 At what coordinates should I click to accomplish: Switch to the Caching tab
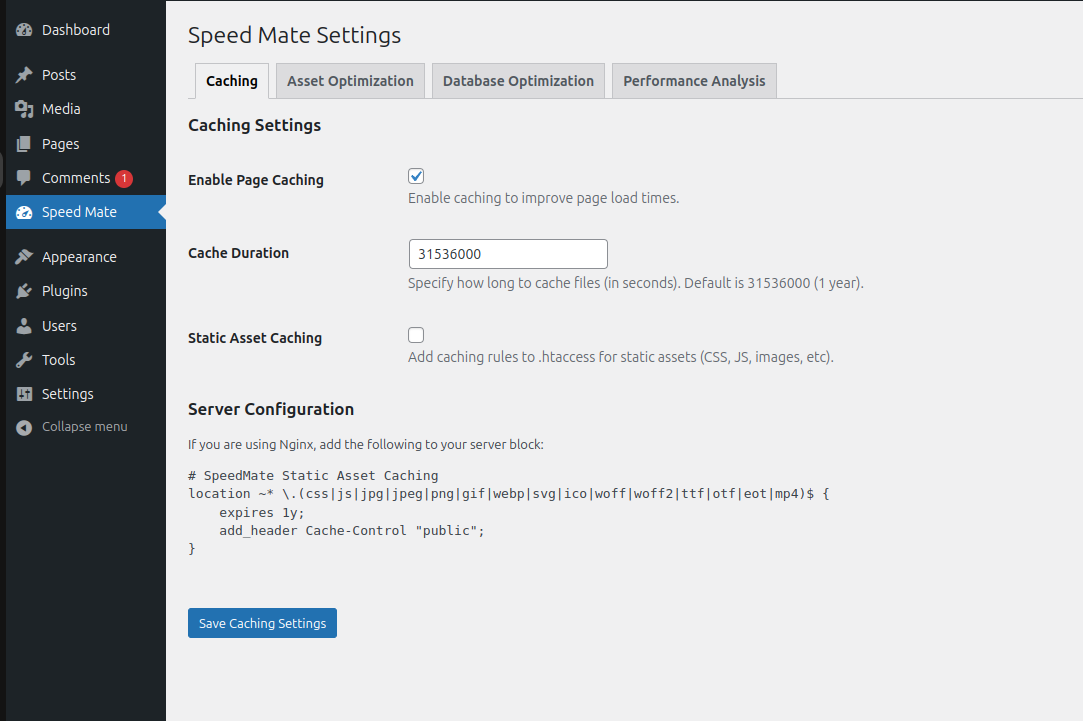(x=231, y=81)
